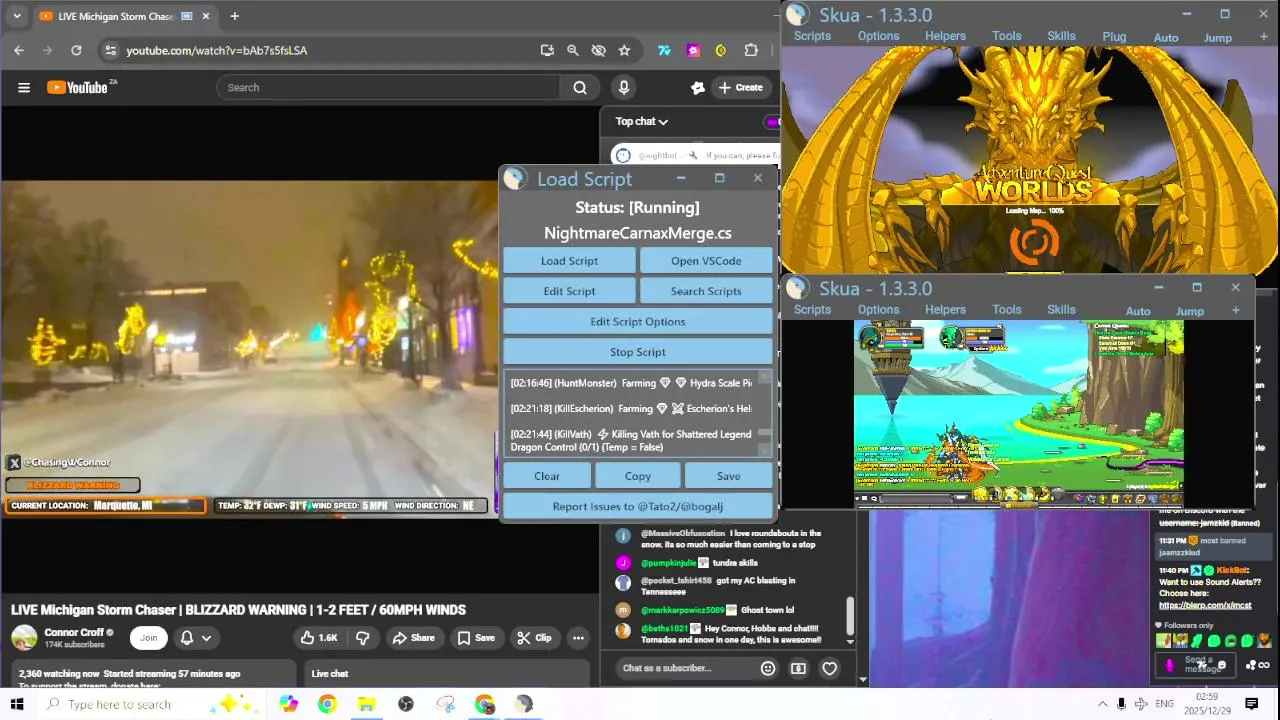Image resolution: width=1280 pixels, height=720 pixels.
Task: Open Tools menu in top Skua window
Action: 1007,36
